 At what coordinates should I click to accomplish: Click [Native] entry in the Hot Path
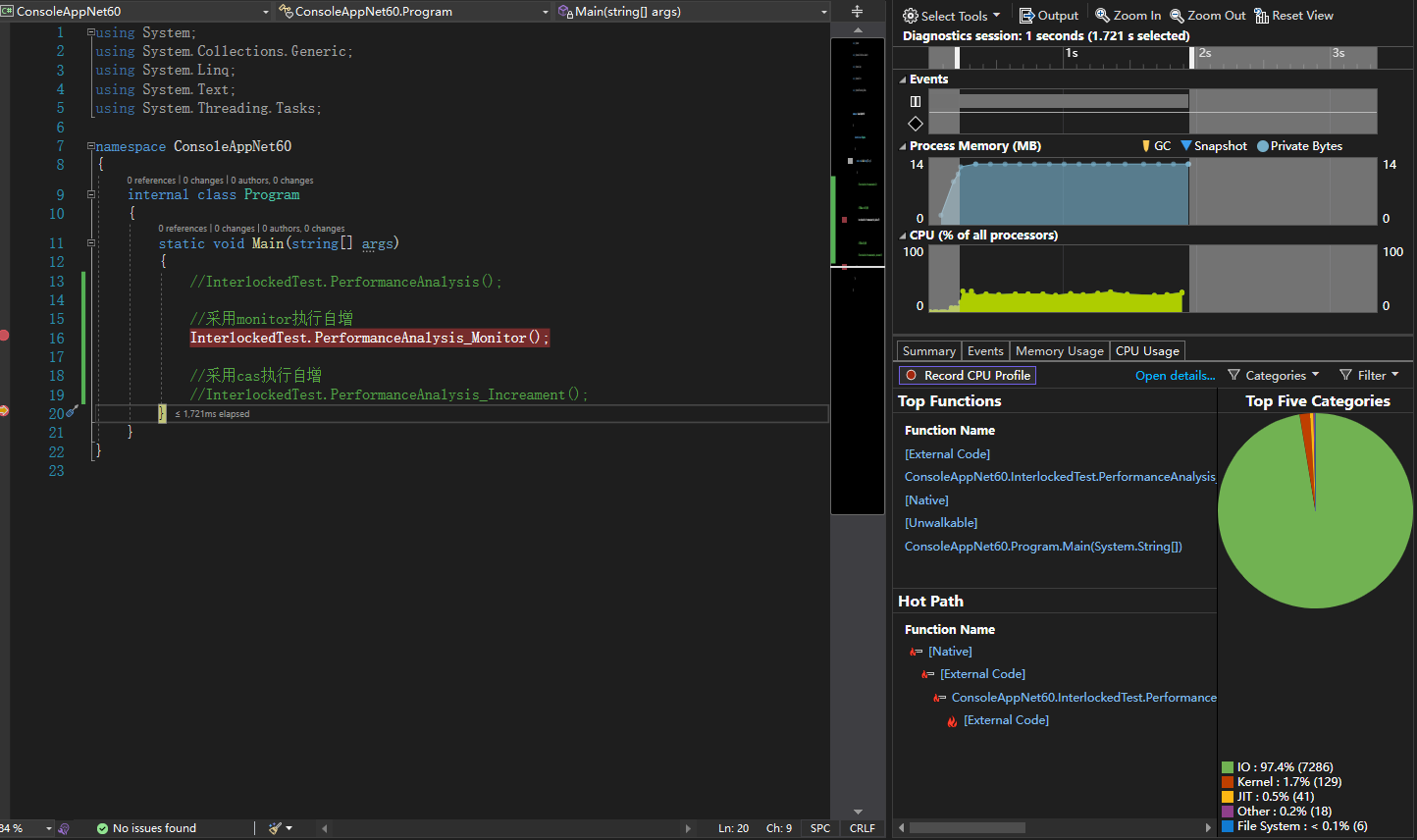pos(950,652)
